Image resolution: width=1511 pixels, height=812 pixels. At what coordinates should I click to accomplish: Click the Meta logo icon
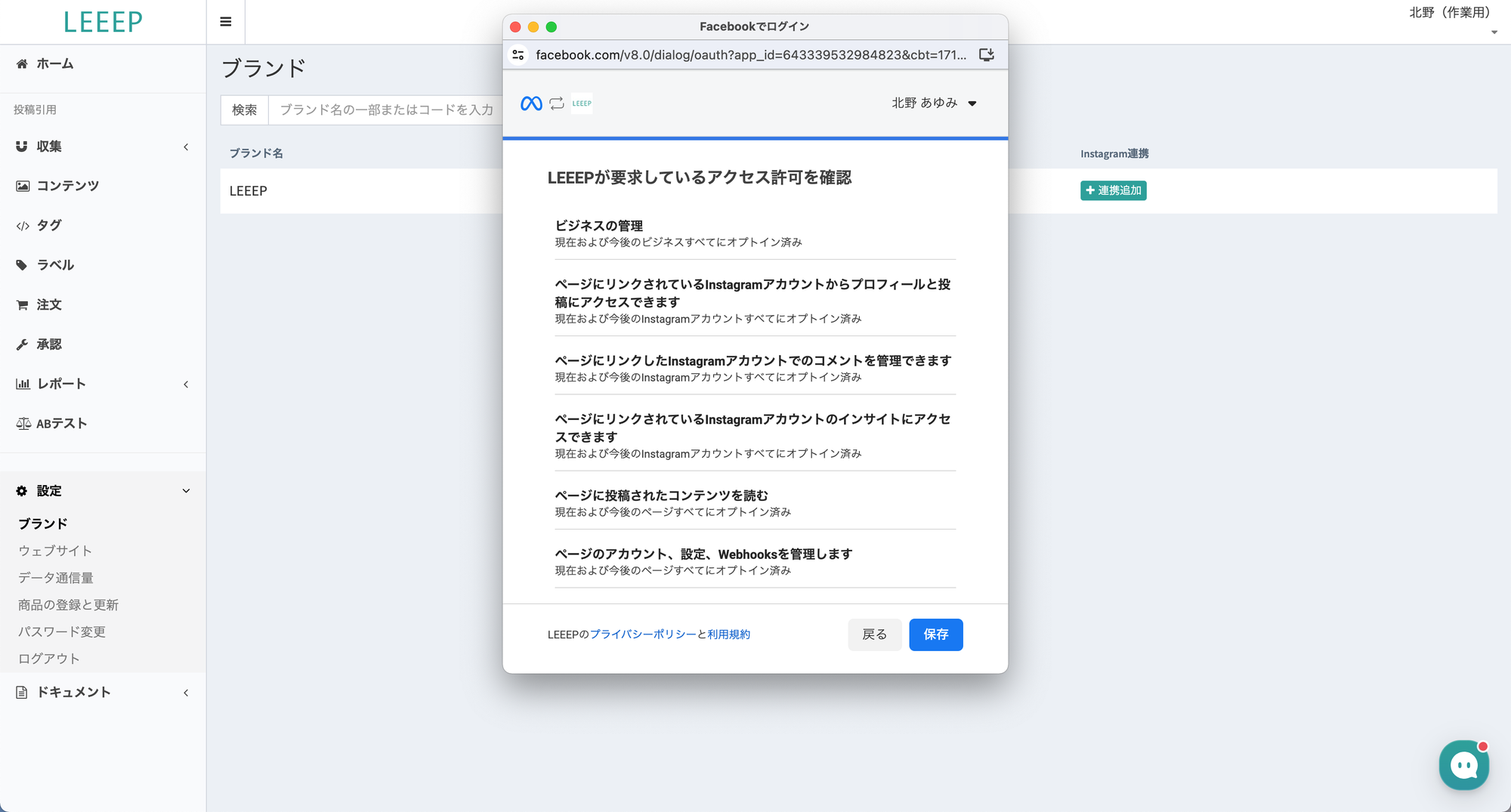(x=531, y=103)
